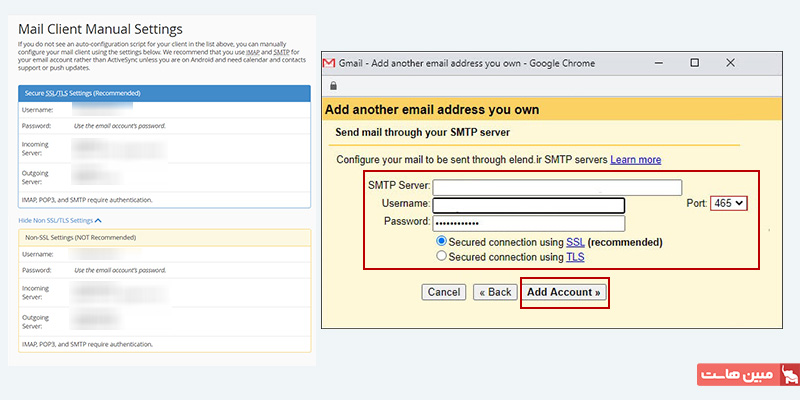Click the Cancel button
Viewport: 800px width, 400px height.
tap(443, 292)
